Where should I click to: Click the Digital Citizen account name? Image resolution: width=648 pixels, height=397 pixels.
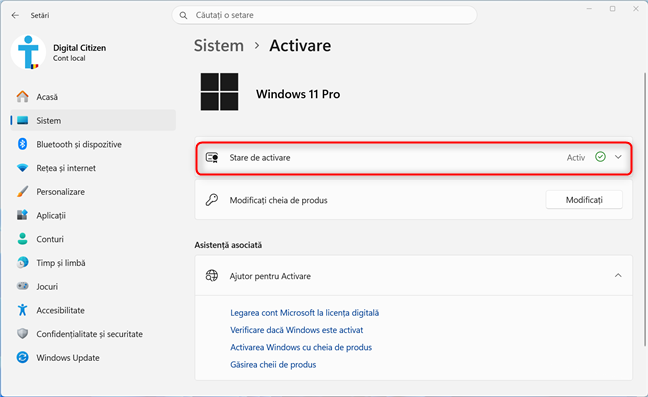(x=79, y=48)
